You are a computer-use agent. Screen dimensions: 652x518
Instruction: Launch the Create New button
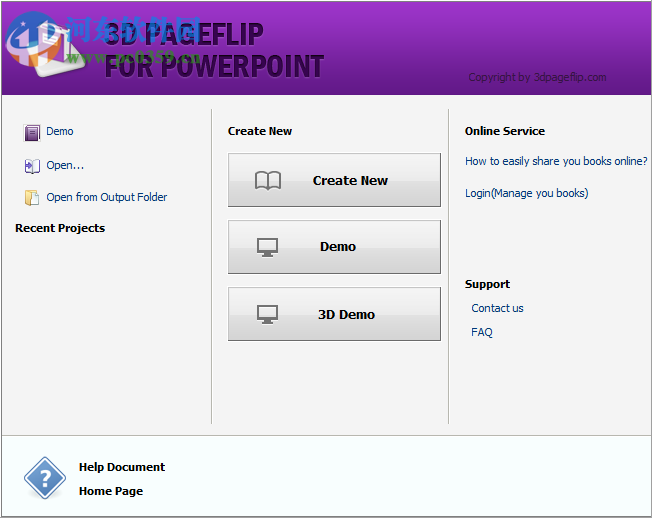334,180
